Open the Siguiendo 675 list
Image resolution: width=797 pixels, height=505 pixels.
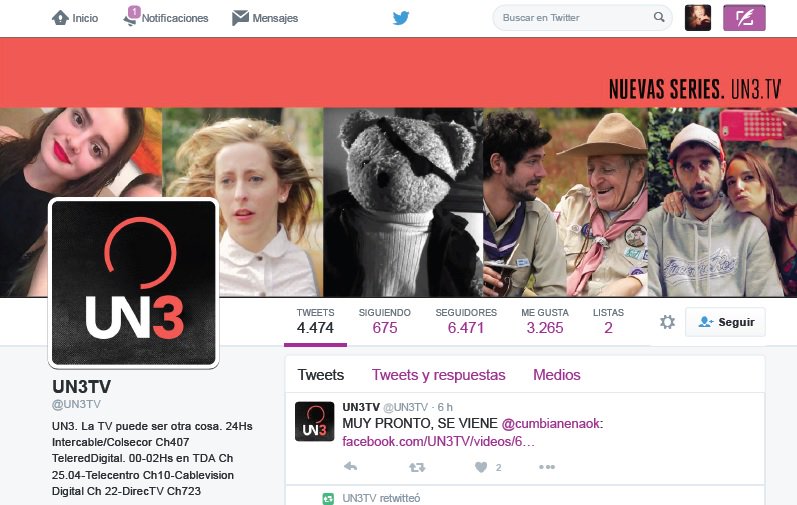click(385, 322)
